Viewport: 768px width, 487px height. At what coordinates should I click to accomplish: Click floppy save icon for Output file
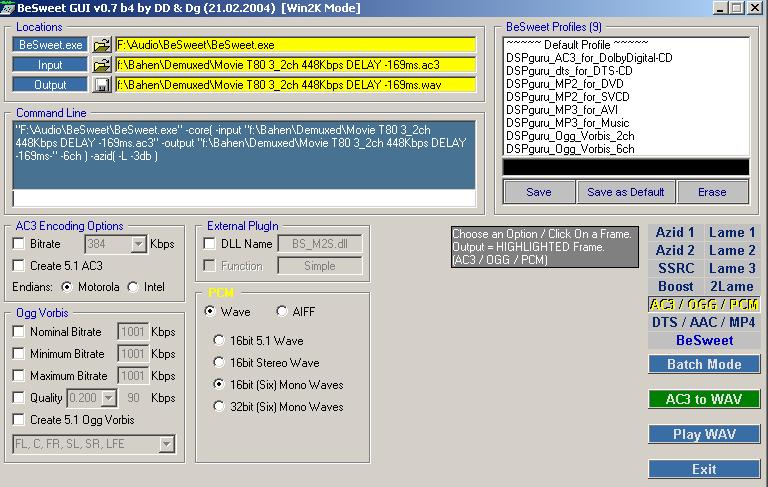tap(101, 85)
